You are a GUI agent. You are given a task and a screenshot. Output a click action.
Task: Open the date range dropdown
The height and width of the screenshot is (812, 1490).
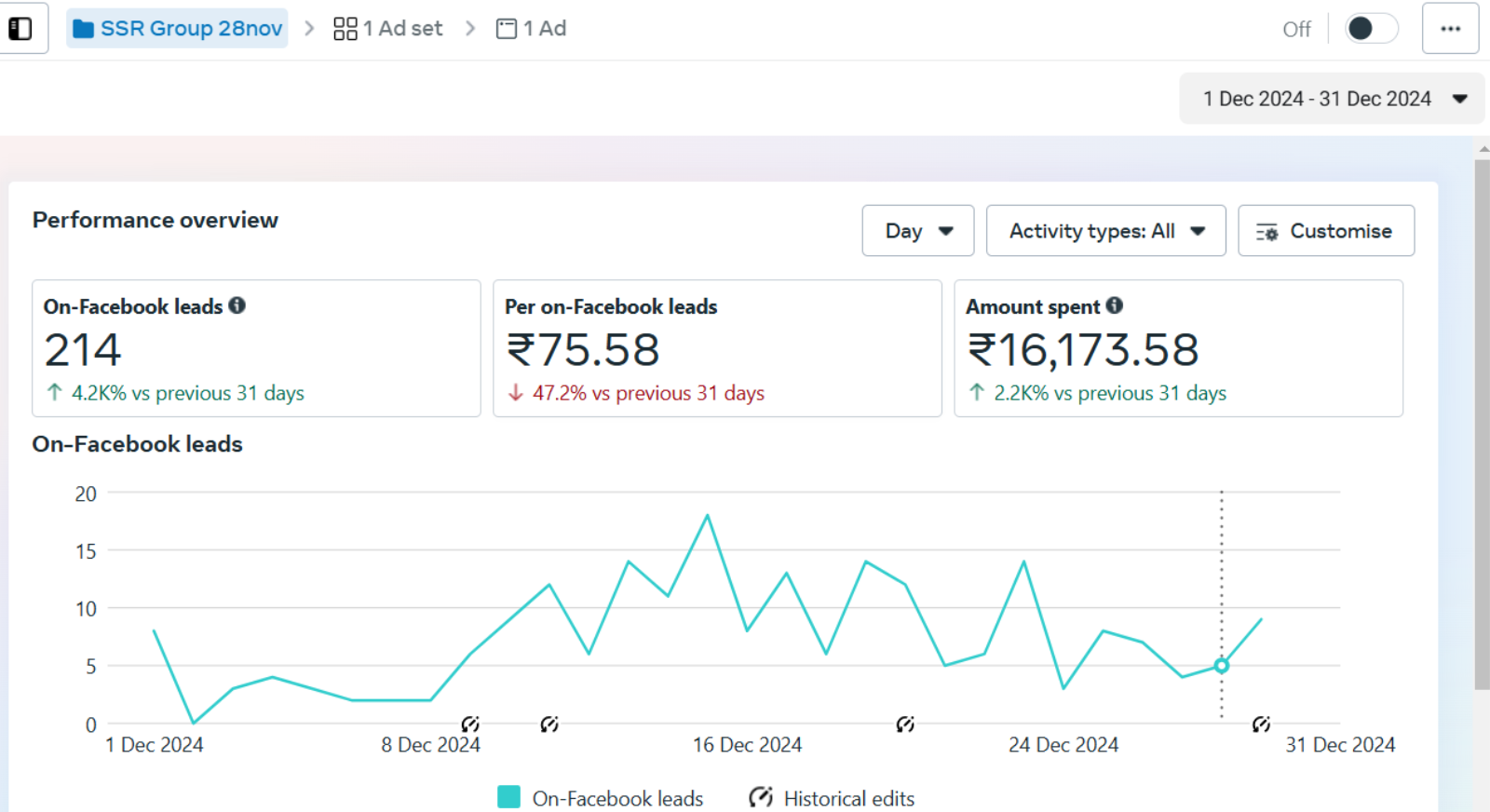1332,99
